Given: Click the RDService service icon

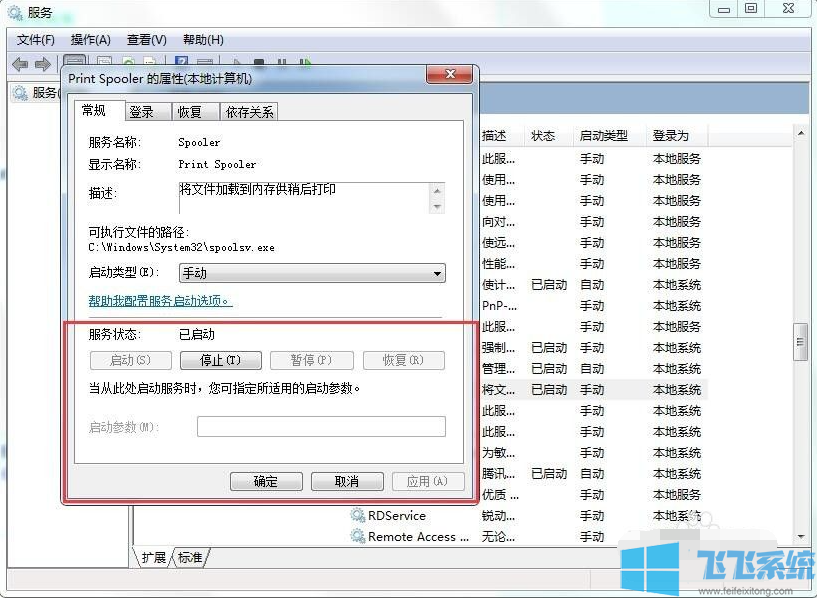Looking at the screenshot, I should tap(356, 515).
